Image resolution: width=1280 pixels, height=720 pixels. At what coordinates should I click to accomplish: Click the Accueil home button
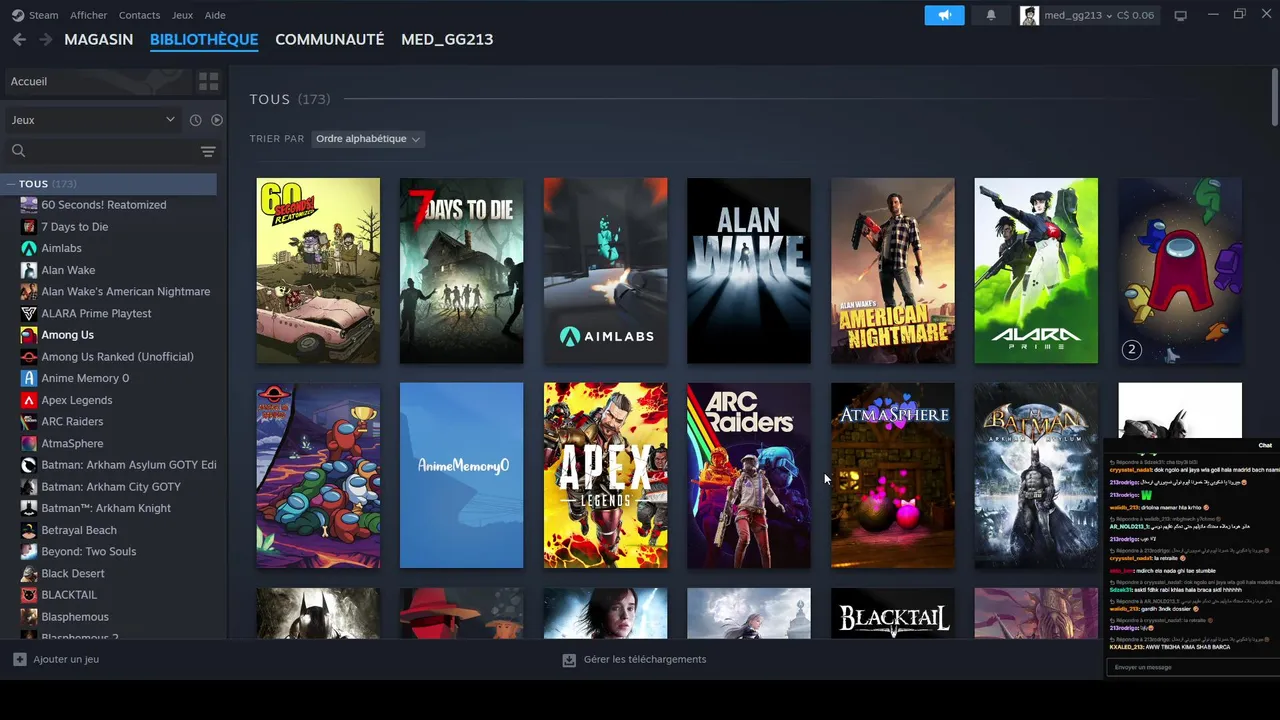(99, 81)
